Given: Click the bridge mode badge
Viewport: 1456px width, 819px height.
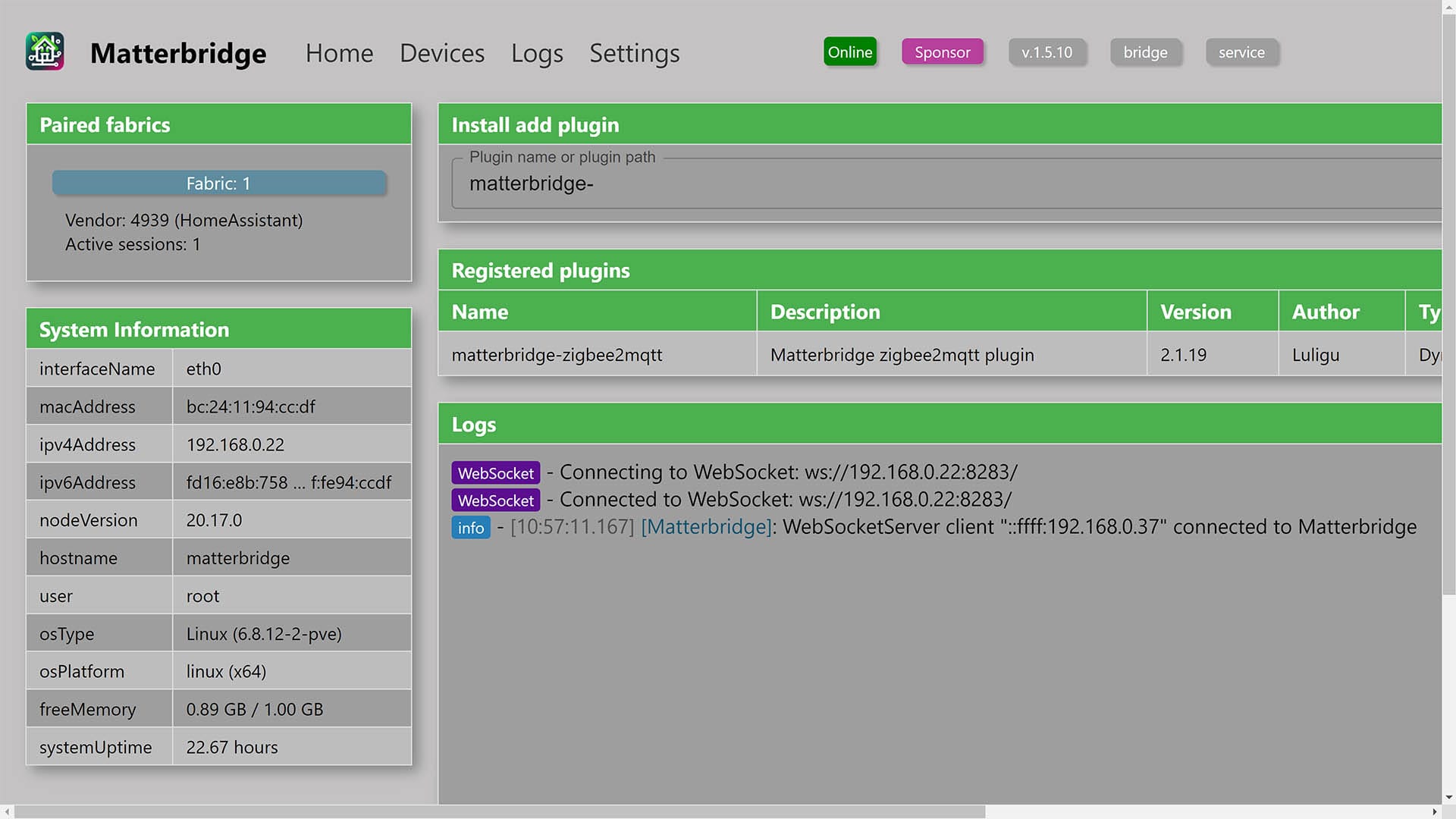Looking at the screenshot, I should pyautogui.click(x=1145, y=52).
